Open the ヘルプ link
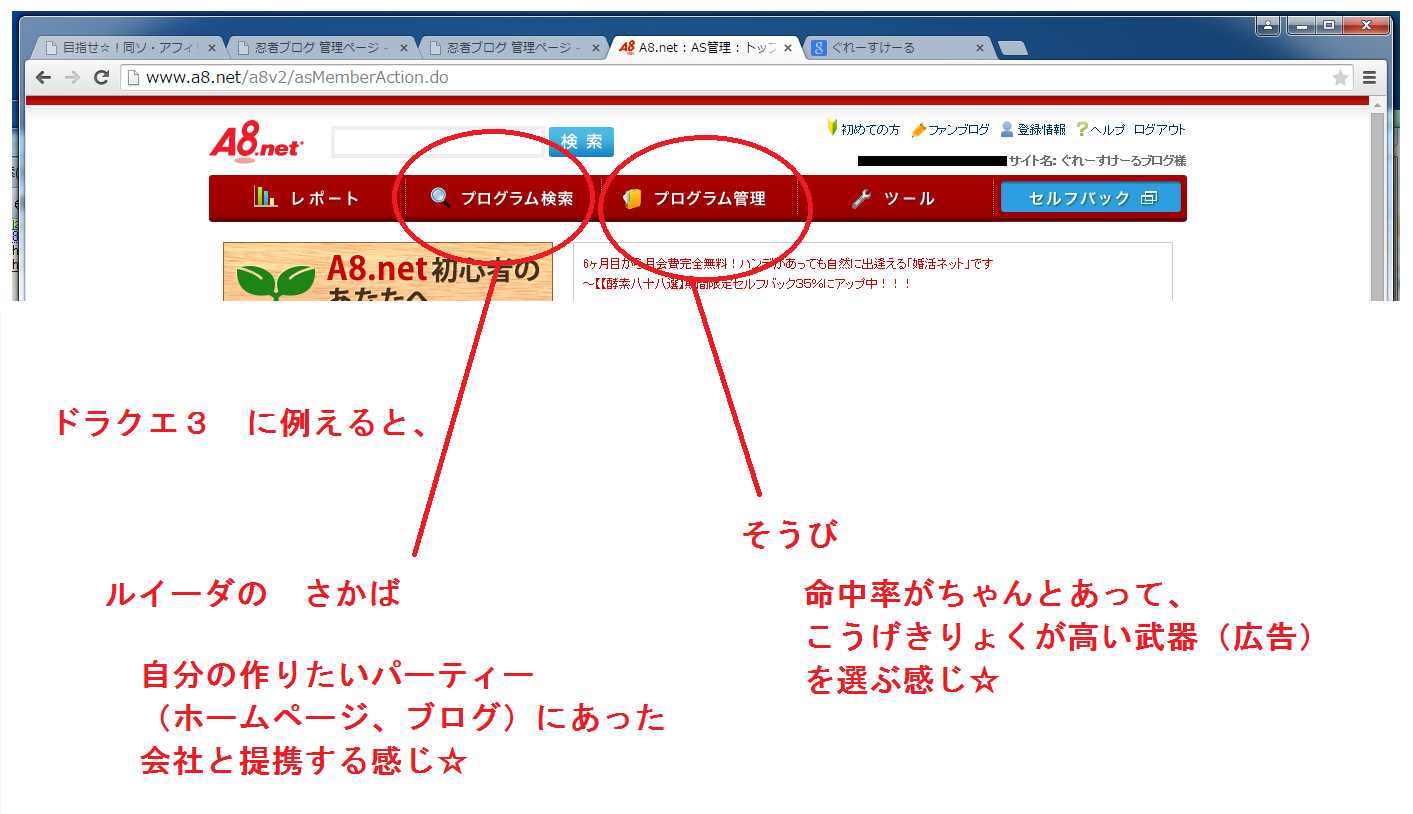Image resolution: width=1413 pixels, height=814 pixels. pyautogui.click(x=1100, y=130)
